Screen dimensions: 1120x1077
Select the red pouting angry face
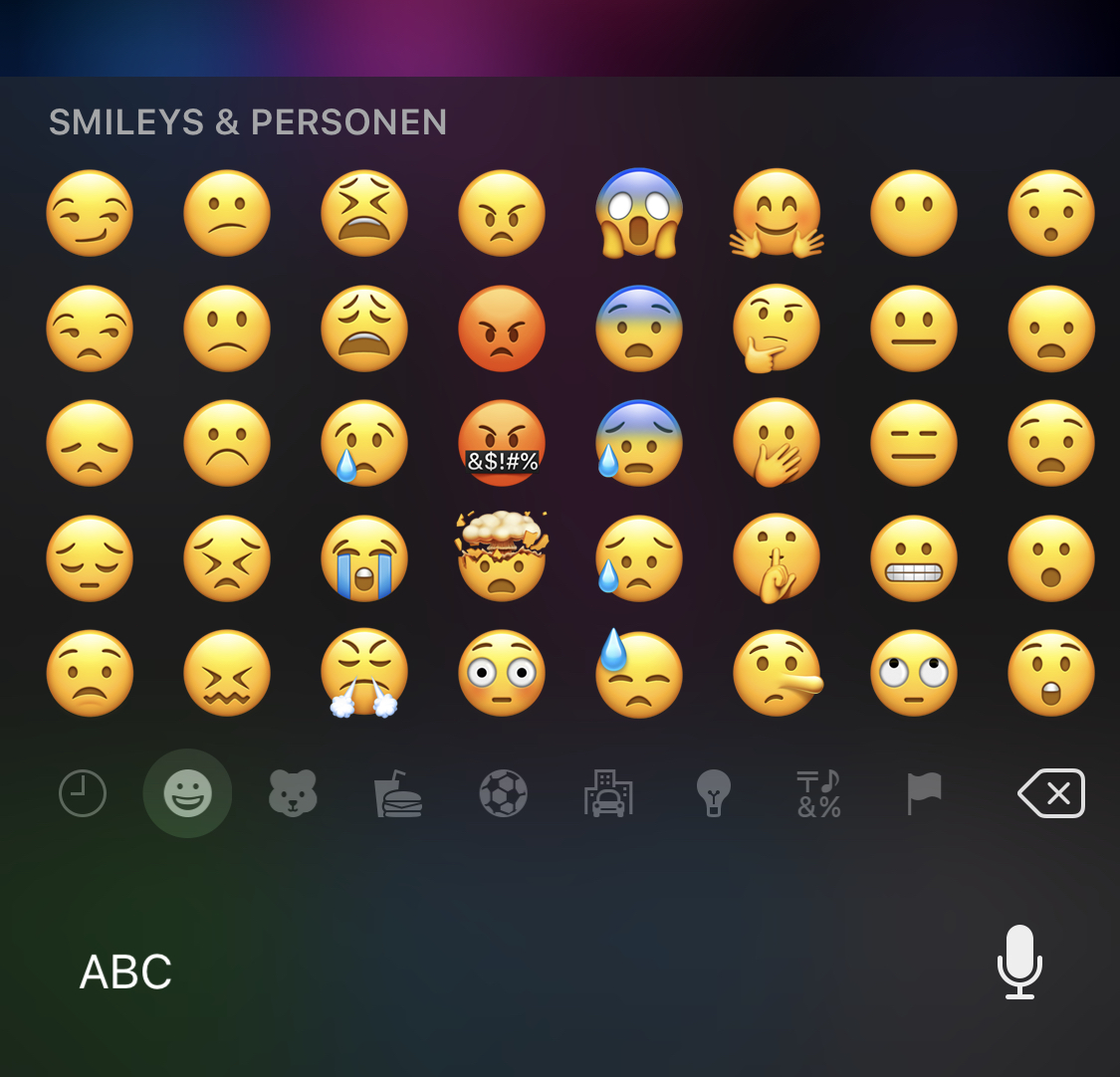pos(502,328)
